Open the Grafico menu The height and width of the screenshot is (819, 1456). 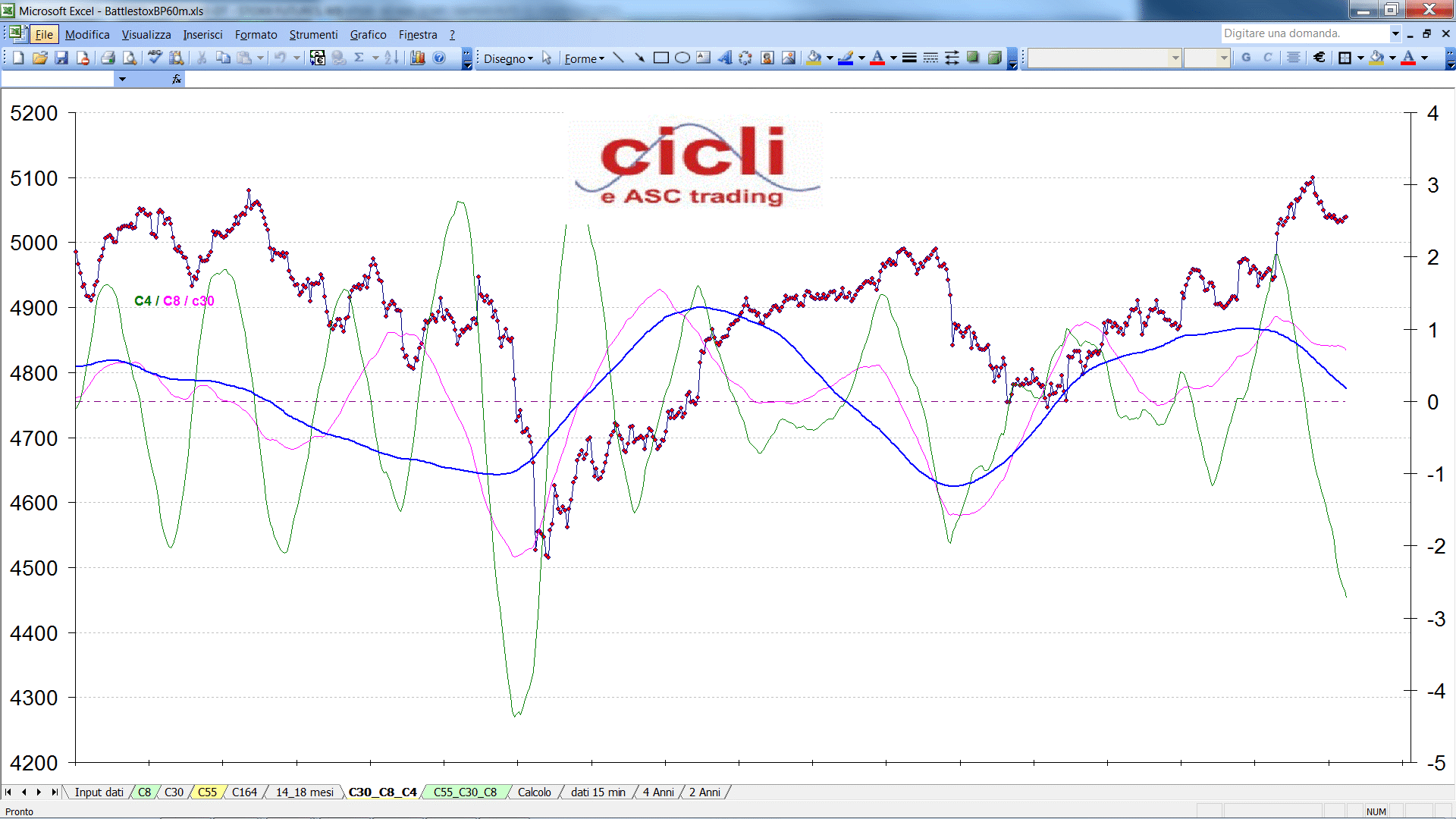[368, 34]
